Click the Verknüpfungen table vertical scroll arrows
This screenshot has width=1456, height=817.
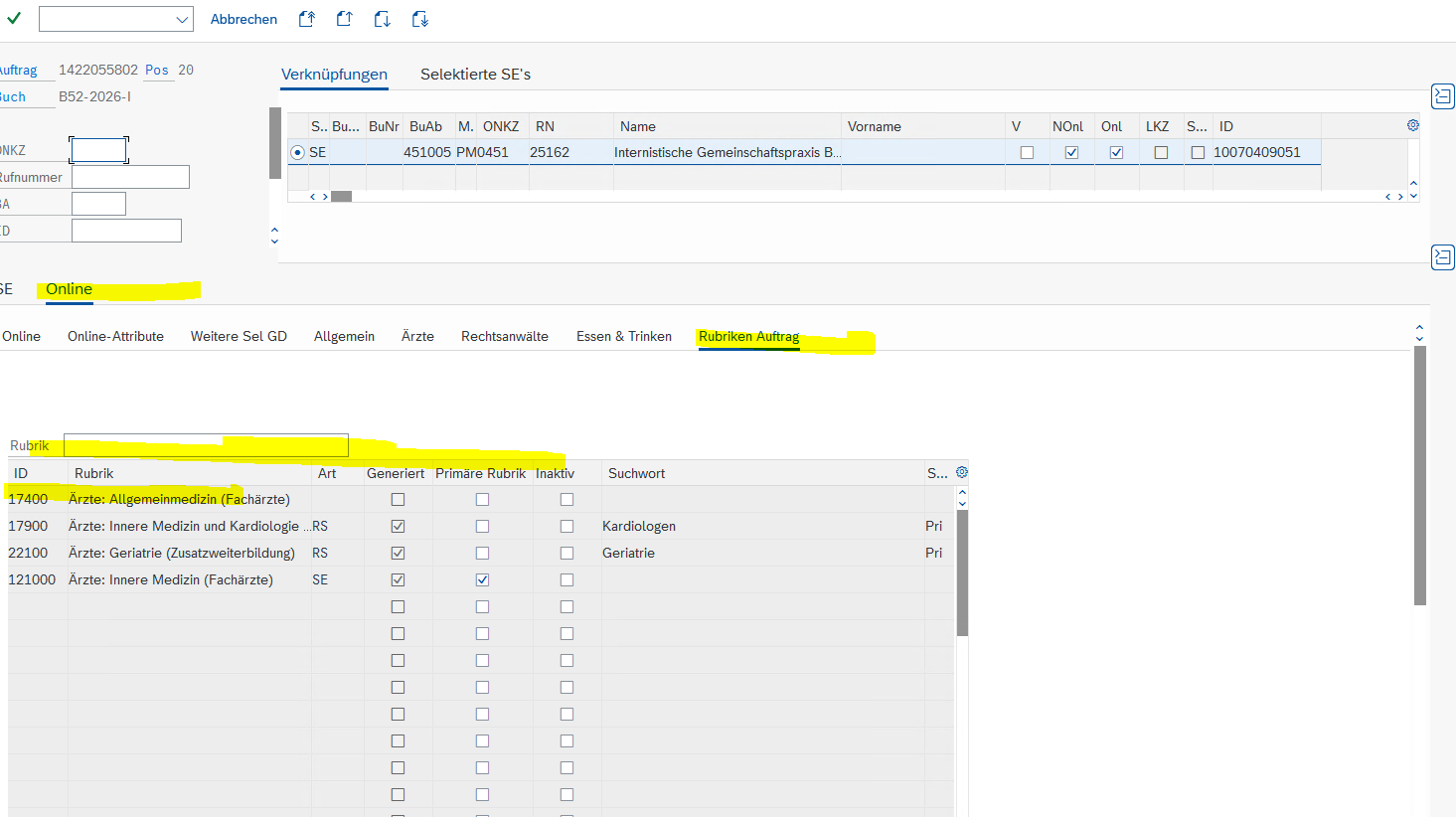1413,189
